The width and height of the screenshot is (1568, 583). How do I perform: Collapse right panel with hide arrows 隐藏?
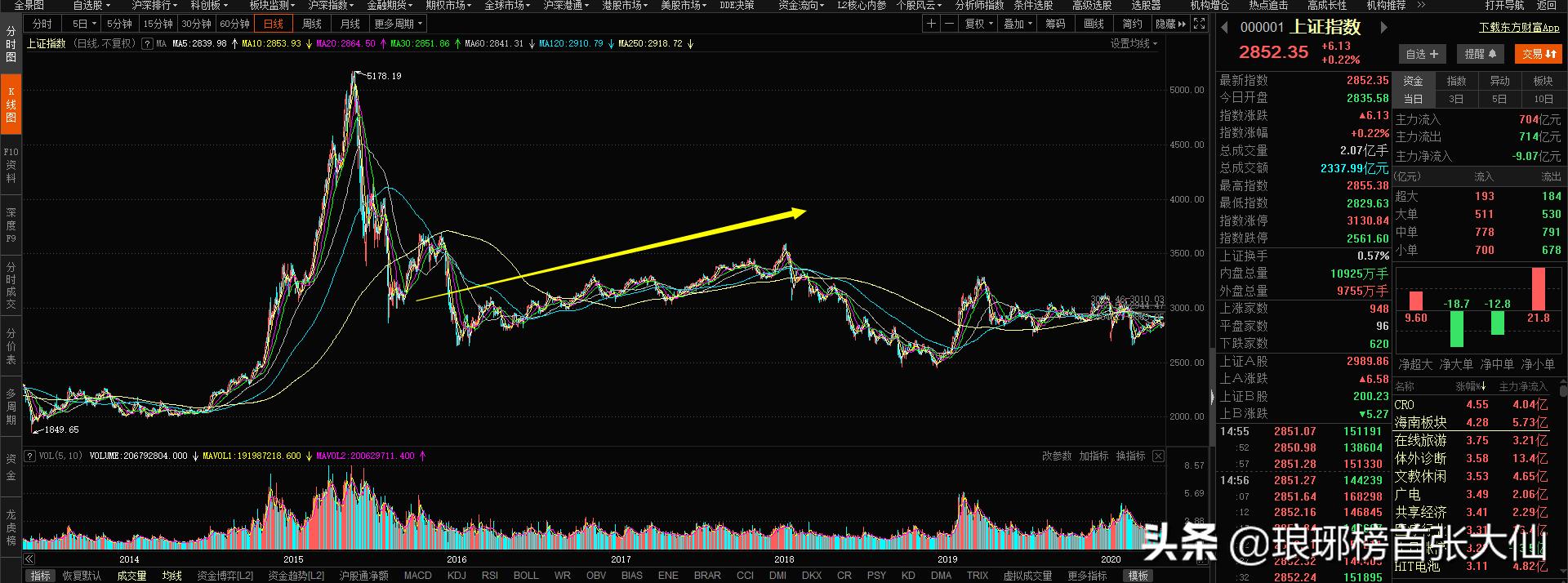1170,24
